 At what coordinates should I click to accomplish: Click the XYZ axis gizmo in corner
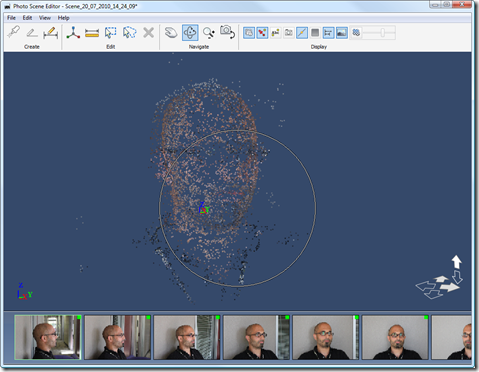click(x=24, y=291)
